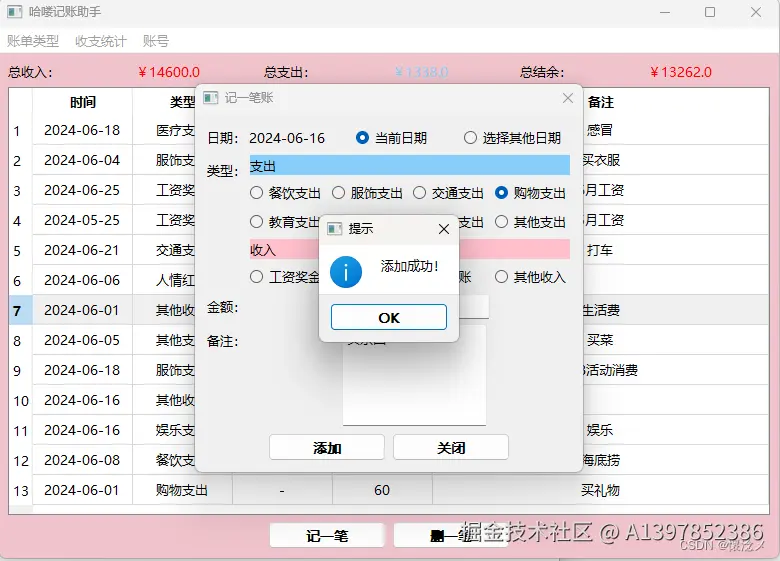The height and width of the screenshot is (561, 780).
Task: Select table row number 13
Action: click(x=21, y=490)
